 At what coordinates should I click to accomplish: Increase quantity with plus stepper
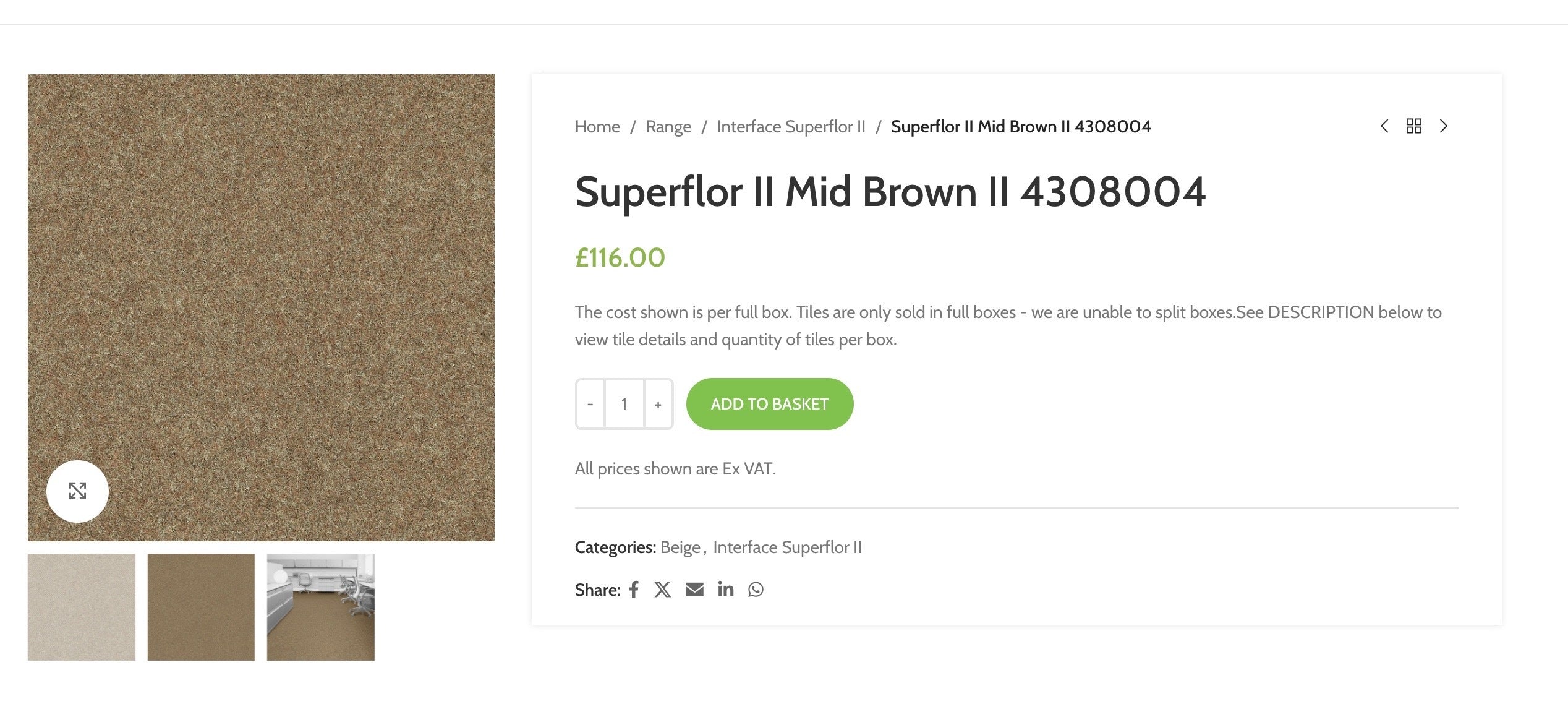tap(658, 403)
